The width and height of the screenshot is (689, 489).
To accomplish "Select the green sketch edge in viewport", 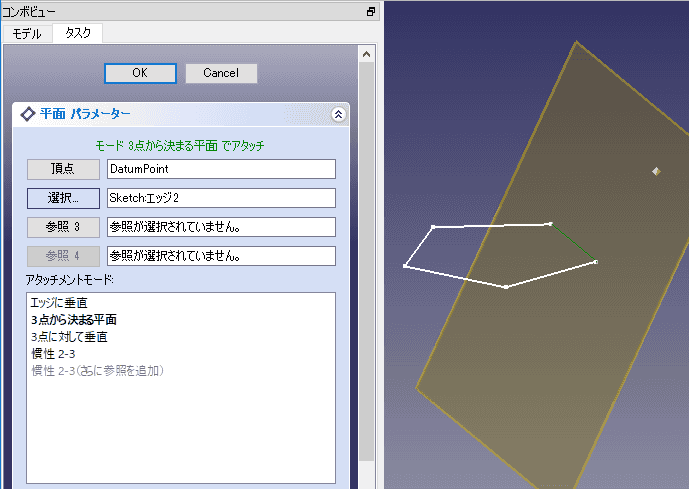I will pos(573,243).
